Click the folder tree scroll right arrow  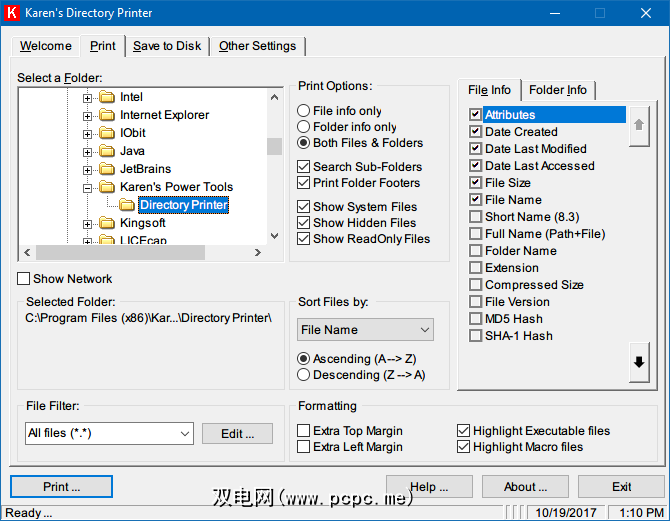pos(257,252)
